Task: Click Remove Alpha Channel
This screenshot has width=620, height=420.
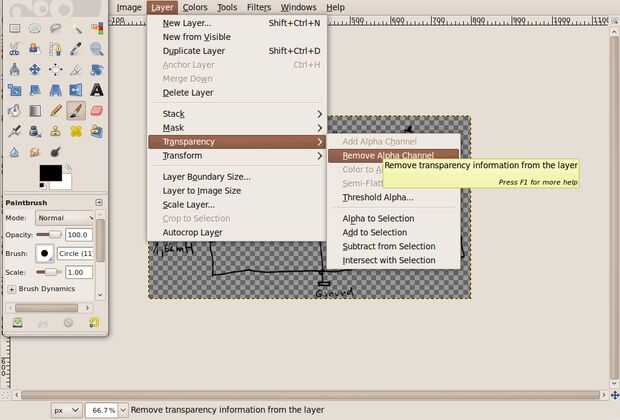Action: click(393, 155)
